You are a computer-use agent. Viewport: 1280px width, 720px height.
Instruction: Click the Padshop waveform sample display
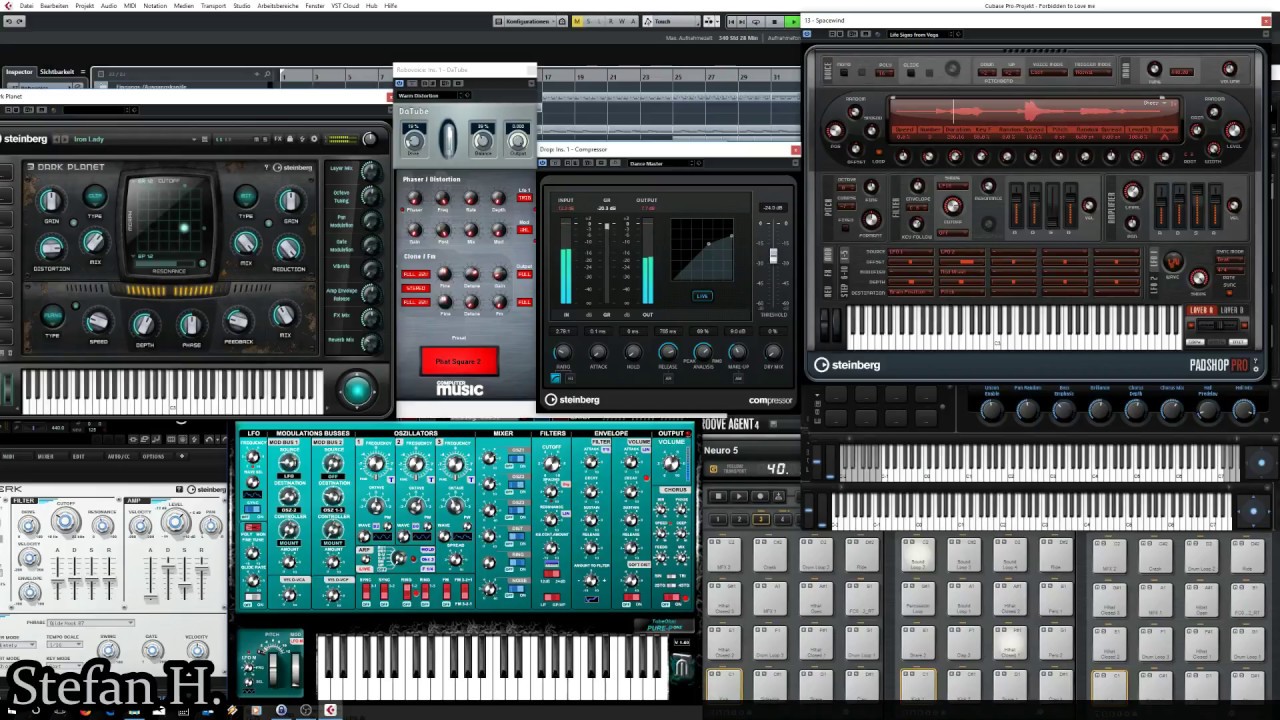point(1033,112)
